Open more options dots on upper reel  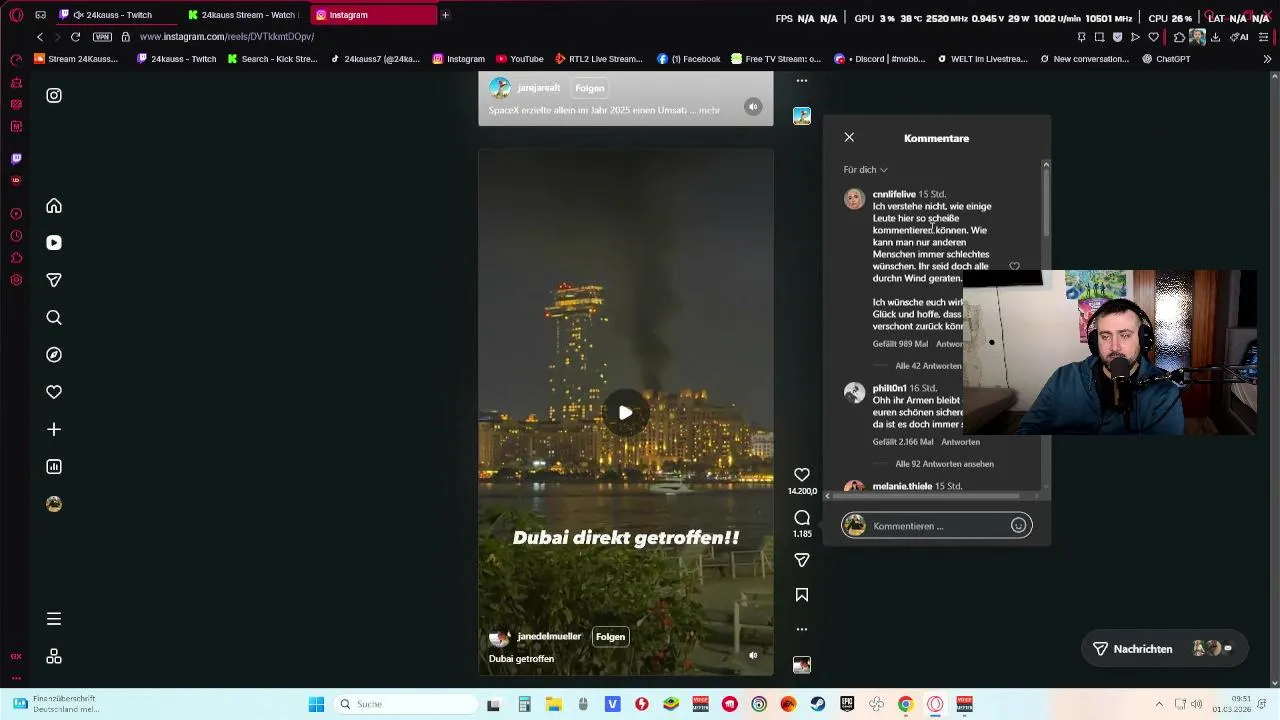[x=802, y=81]
